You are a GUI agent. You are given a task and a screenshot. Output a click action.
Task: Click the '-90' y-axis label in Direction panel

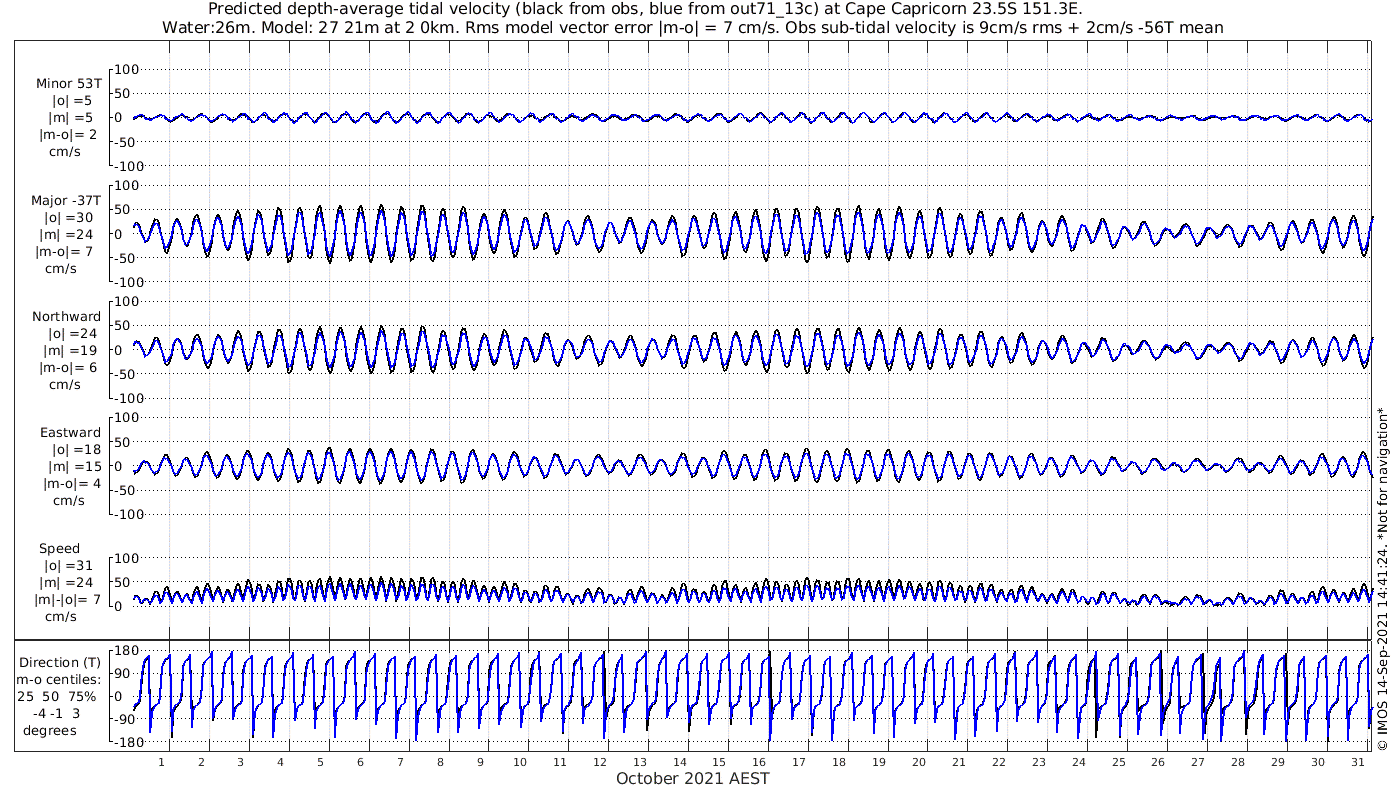[x=127, y=719]
